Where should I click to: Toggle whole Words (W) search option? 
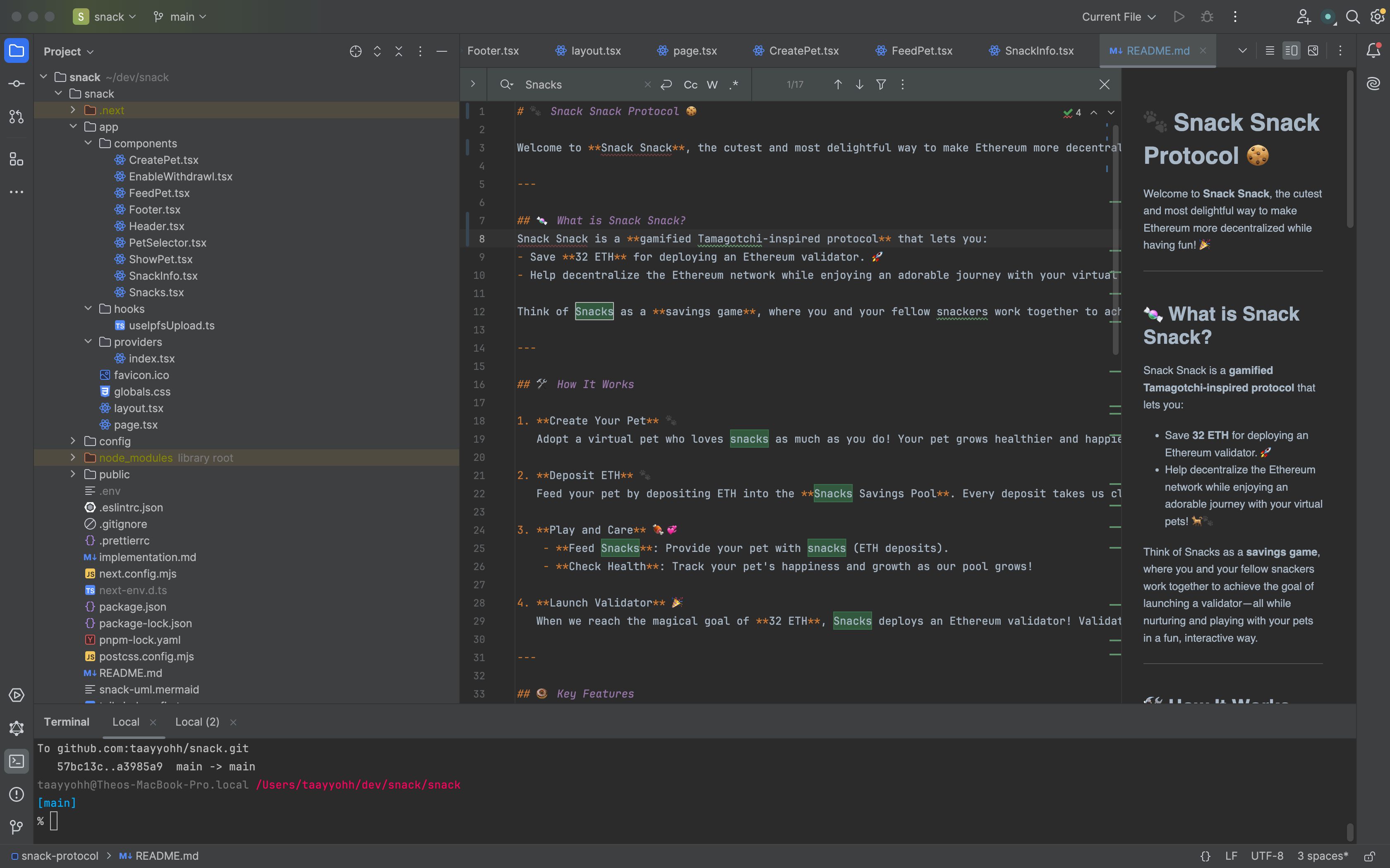tap(712, 84)
